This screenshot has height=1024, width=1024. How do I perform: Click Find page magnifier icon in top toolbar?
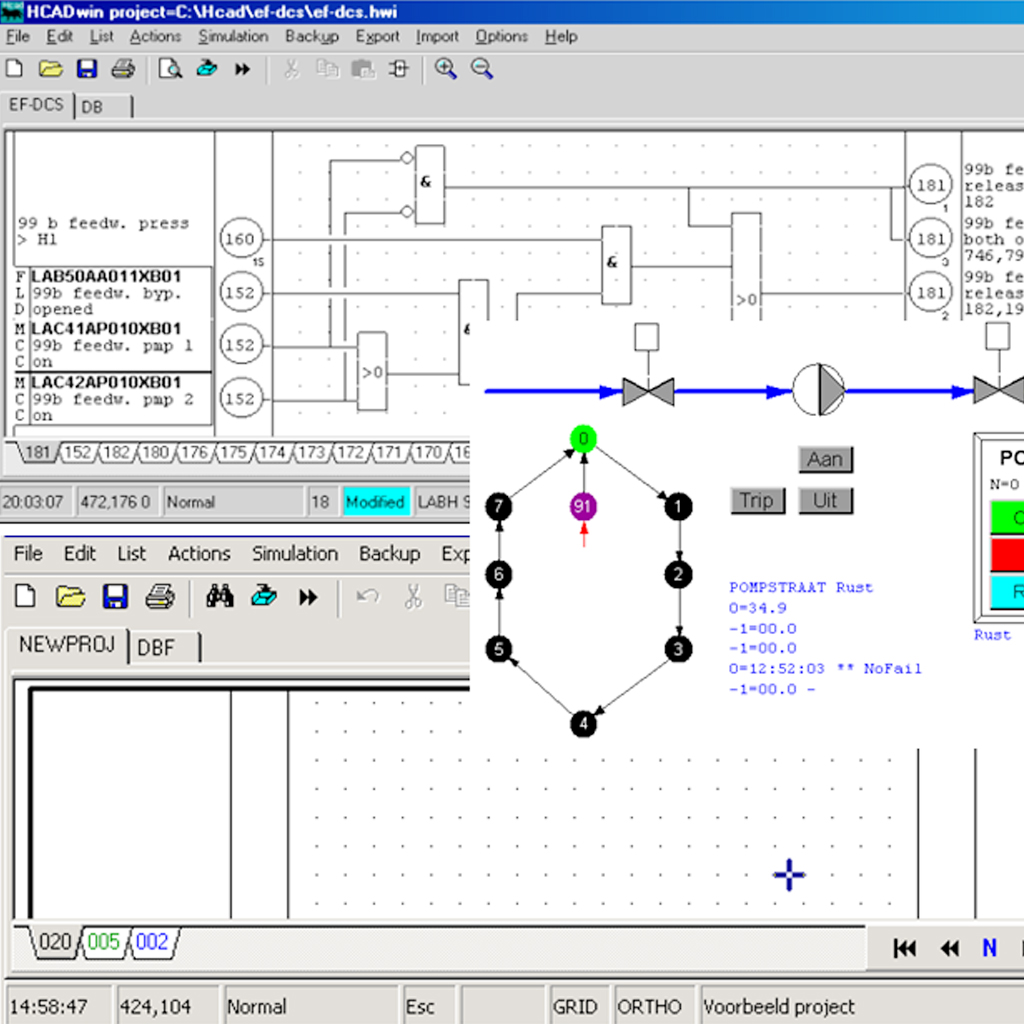(170, 69)
